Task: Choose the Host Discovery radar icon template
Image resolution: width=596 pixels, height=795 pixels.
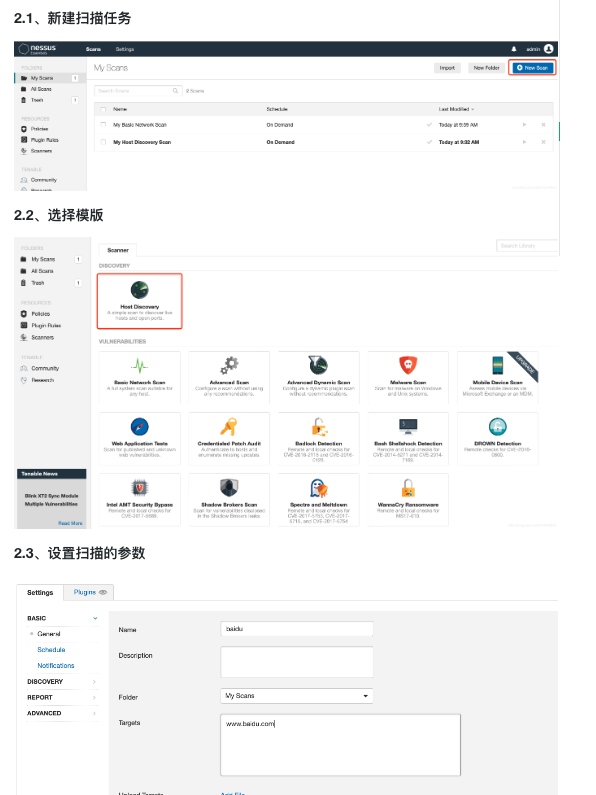Action: tap(139, 290)
